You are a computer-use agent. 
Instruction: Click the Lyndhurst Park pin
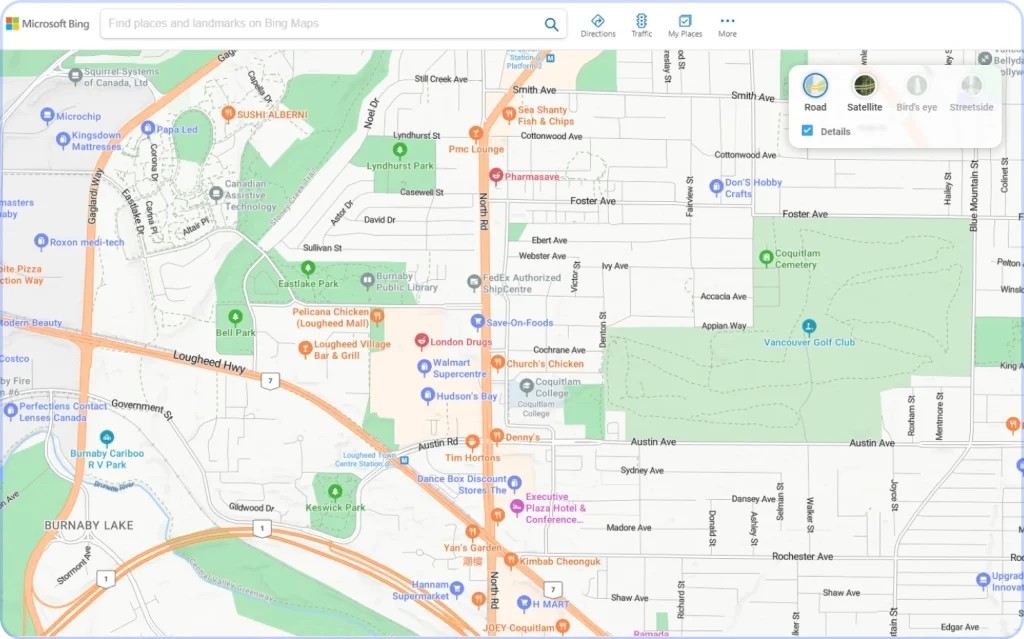pyautogui.click(x=400, y=151)
